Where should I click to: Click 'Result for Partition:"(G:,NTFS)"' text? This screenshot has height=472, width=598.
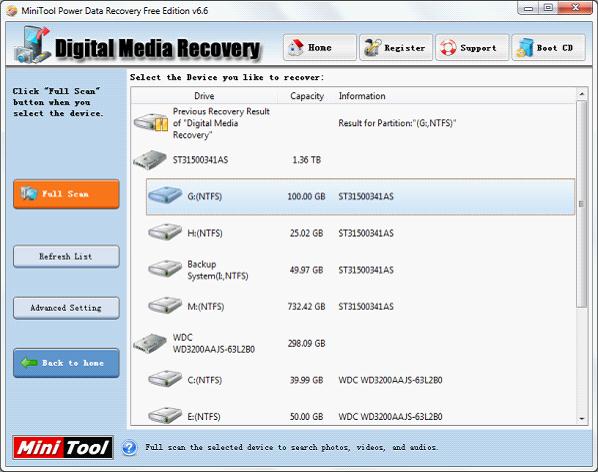(x=397, y=123)
